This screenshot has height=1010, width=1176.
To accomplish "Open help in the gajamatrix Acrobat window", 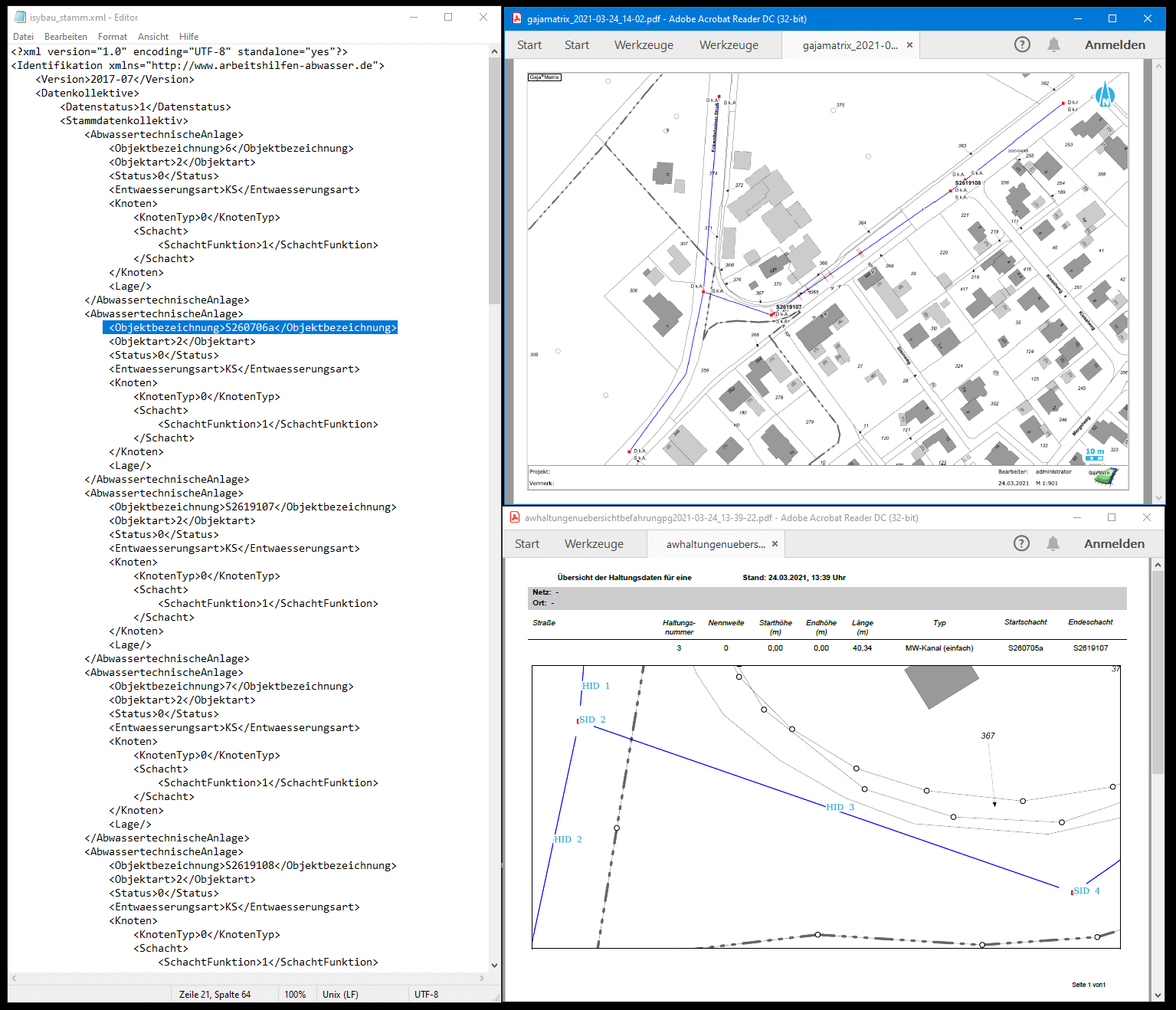I will tap(1022, 44).
